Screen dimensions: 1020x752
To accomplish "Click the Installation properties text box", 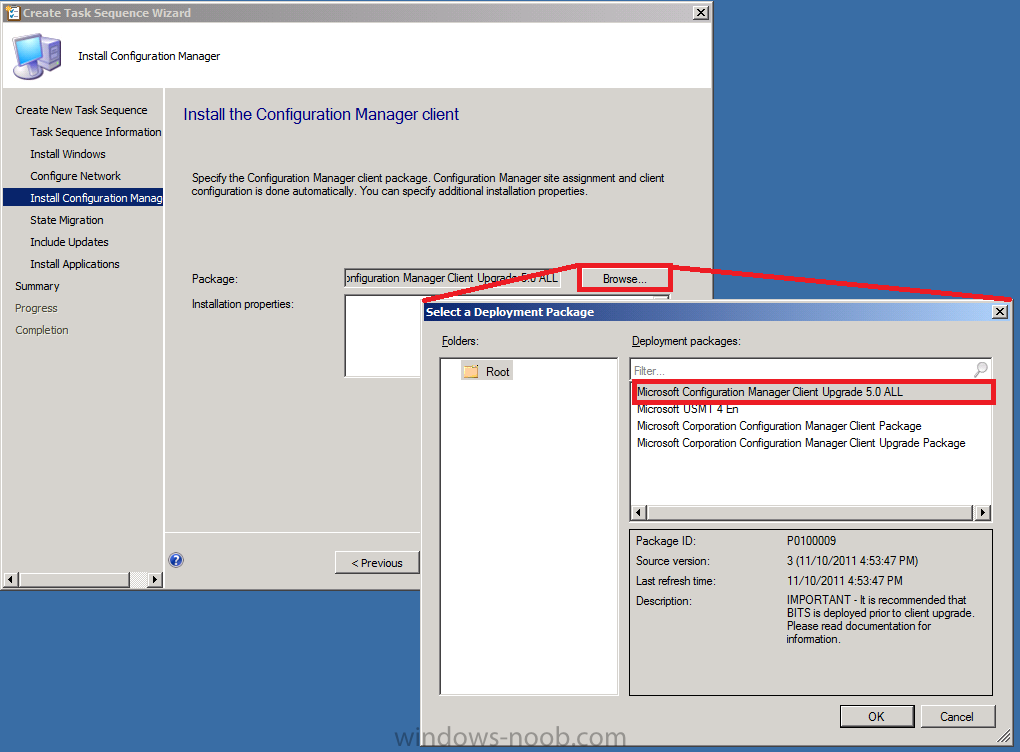I will (x=382, y=336).
